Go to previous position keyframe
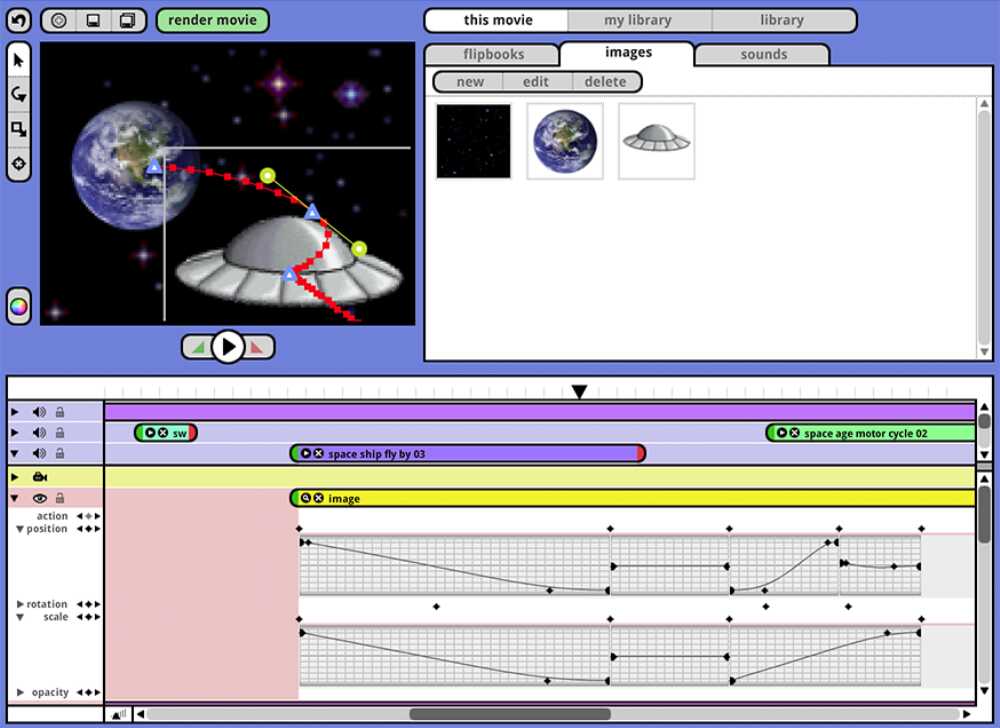Viewport: 1000px width, 728px height. [x=80, y=529]
